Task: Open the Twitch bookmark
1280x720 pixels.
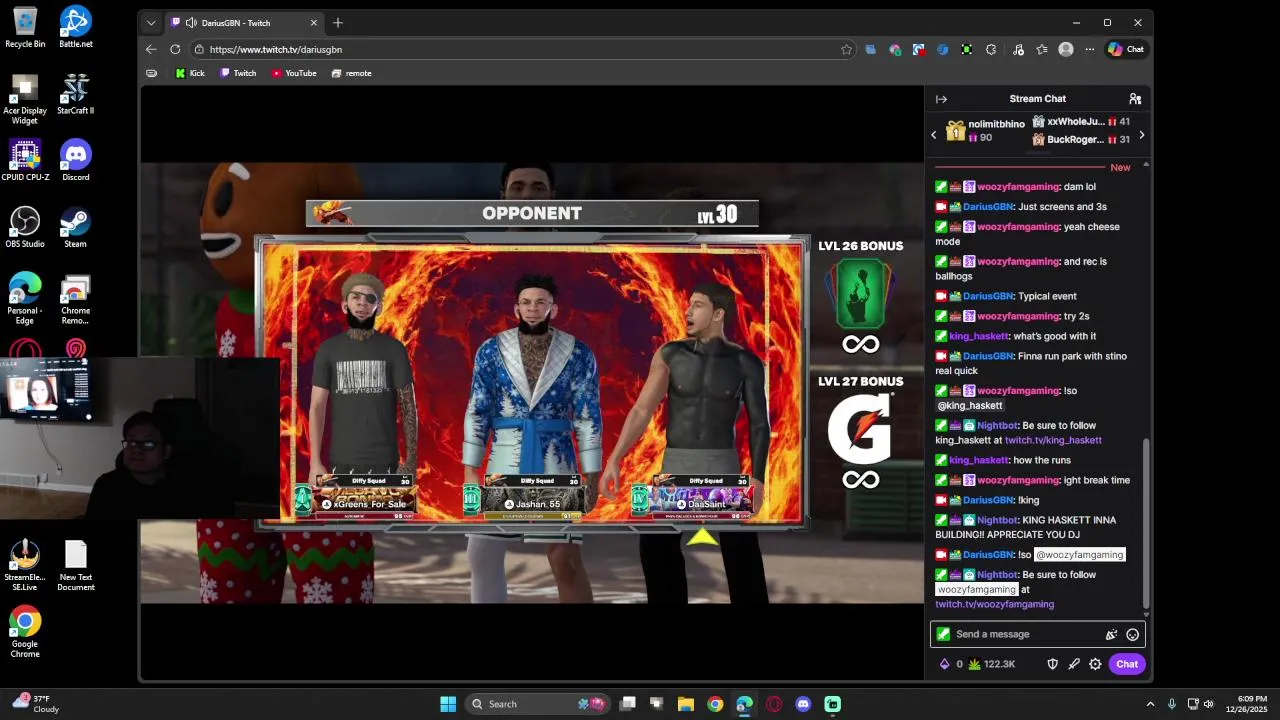Action: tap(238, 73)
